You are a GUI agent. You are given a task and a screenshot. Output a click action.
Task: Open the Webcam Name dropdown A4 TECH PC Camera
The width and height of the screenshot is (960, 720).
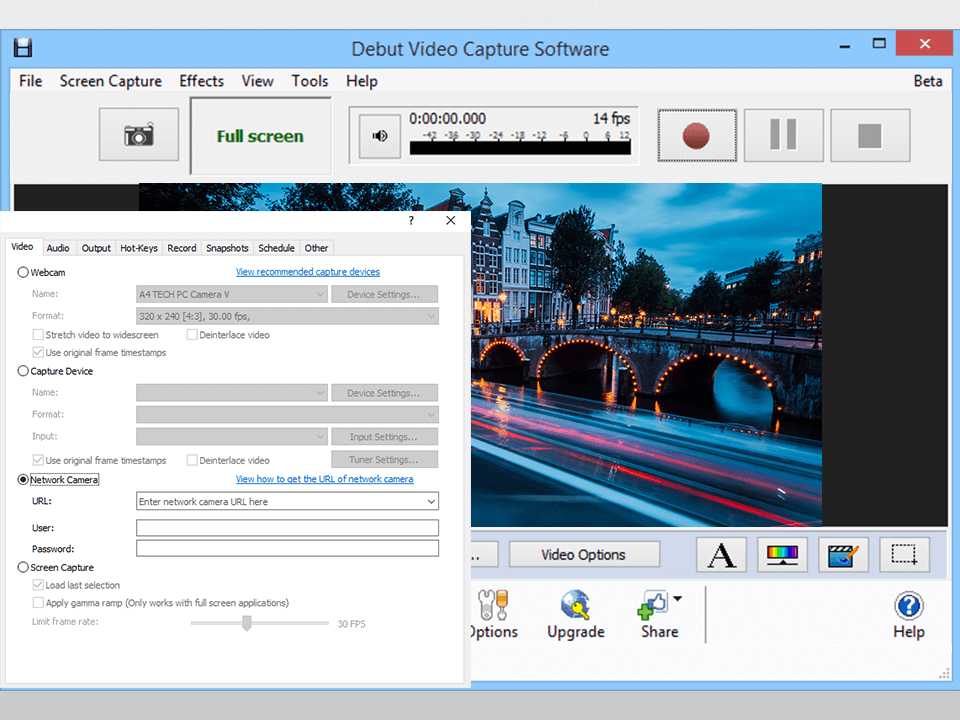[x=232, y=294]
